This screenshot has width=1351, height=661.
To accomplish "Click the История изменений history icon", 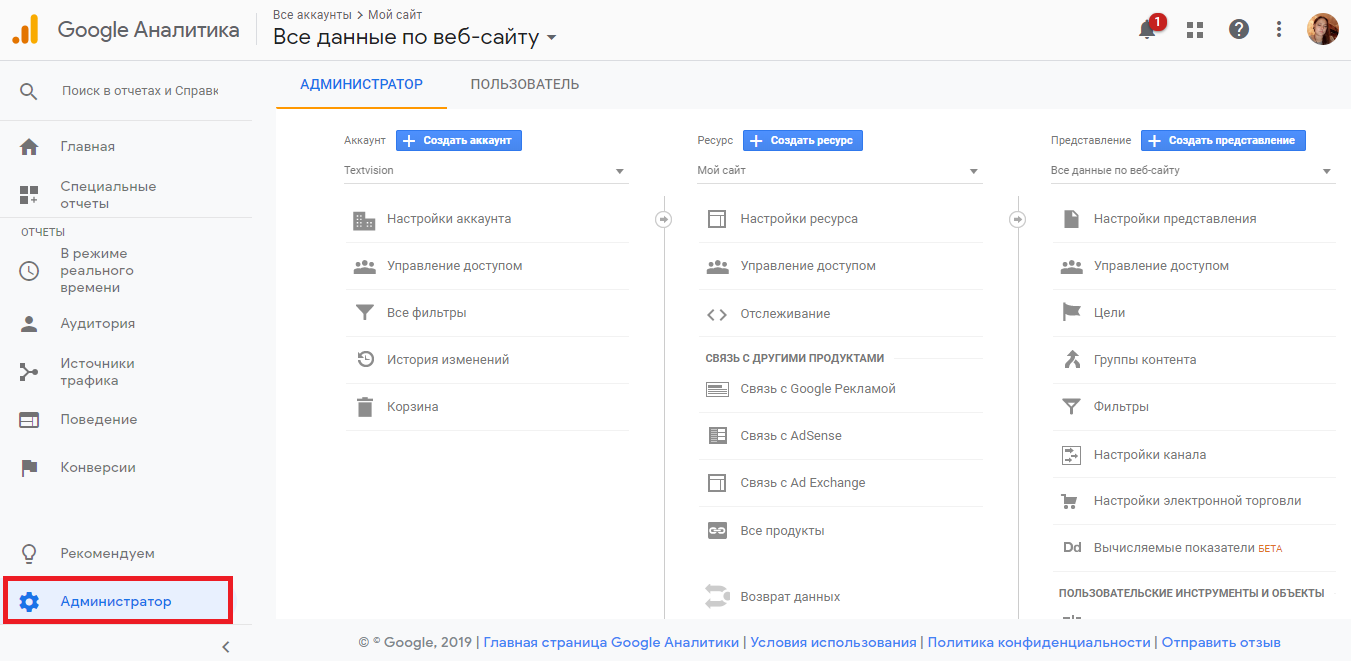I will click(x=365, y=359).
